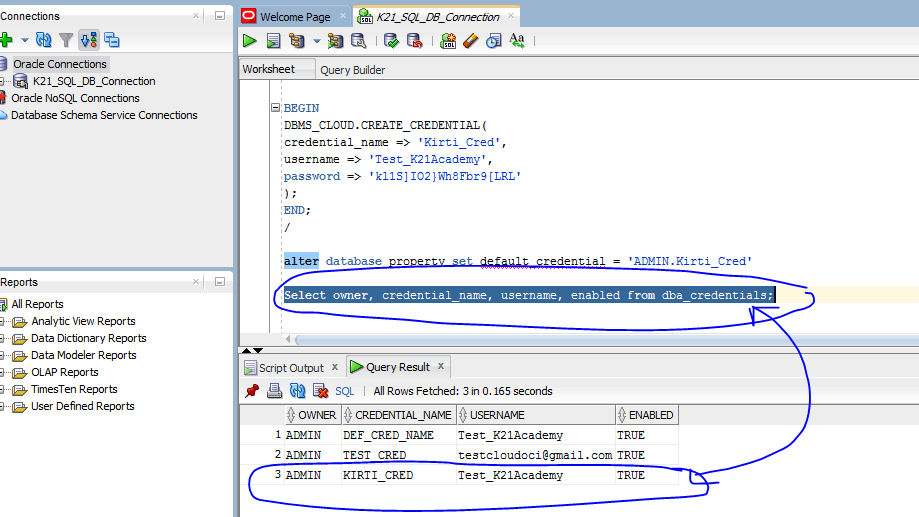Screen dimensions: 919x517
Task: Close the Script Output tab
Action: click(x=335, y=367)
